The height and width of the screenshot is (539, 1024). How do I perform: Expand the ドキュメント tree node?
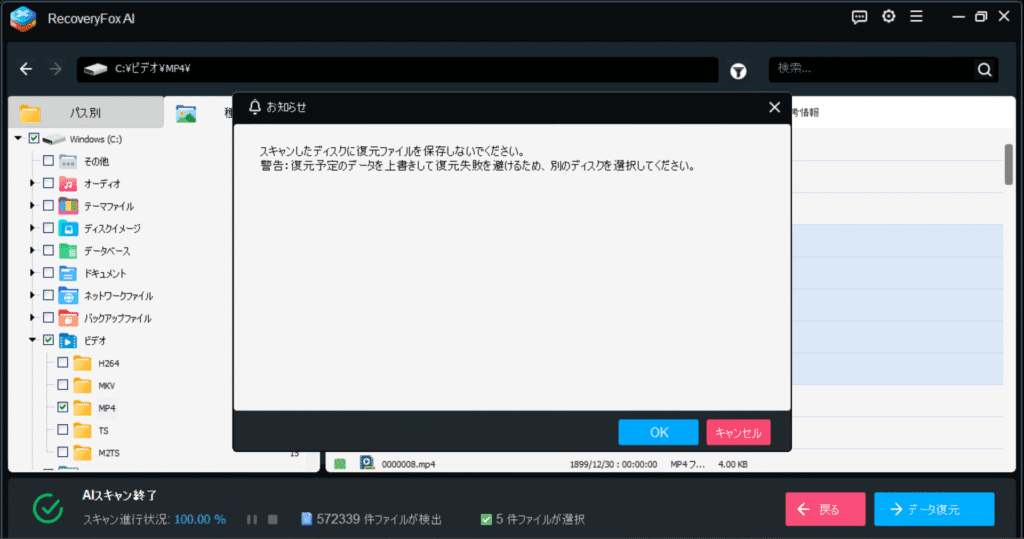coord(32,272)
